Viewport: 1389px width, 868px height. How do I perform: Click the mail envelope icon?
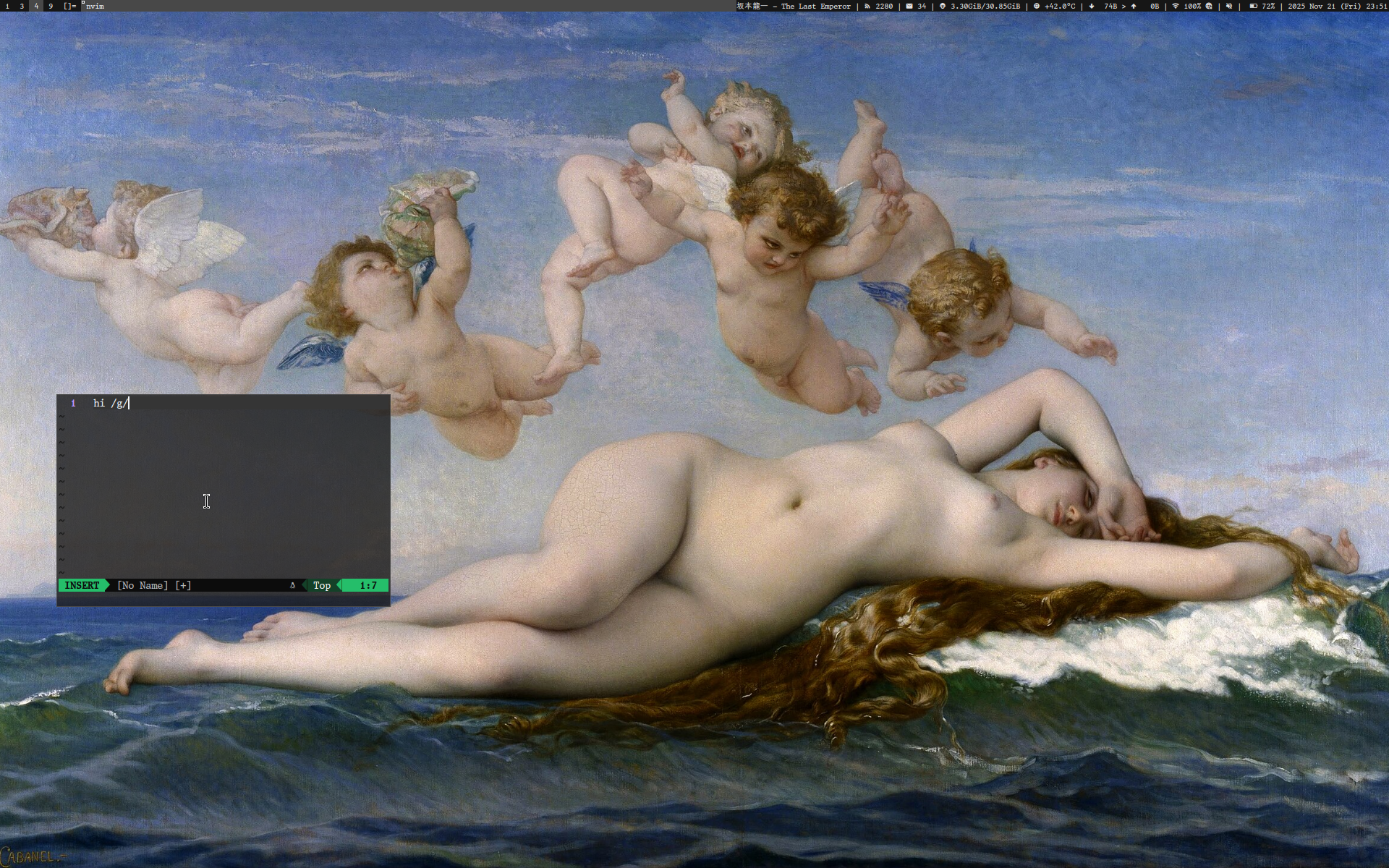coord(909,6)
